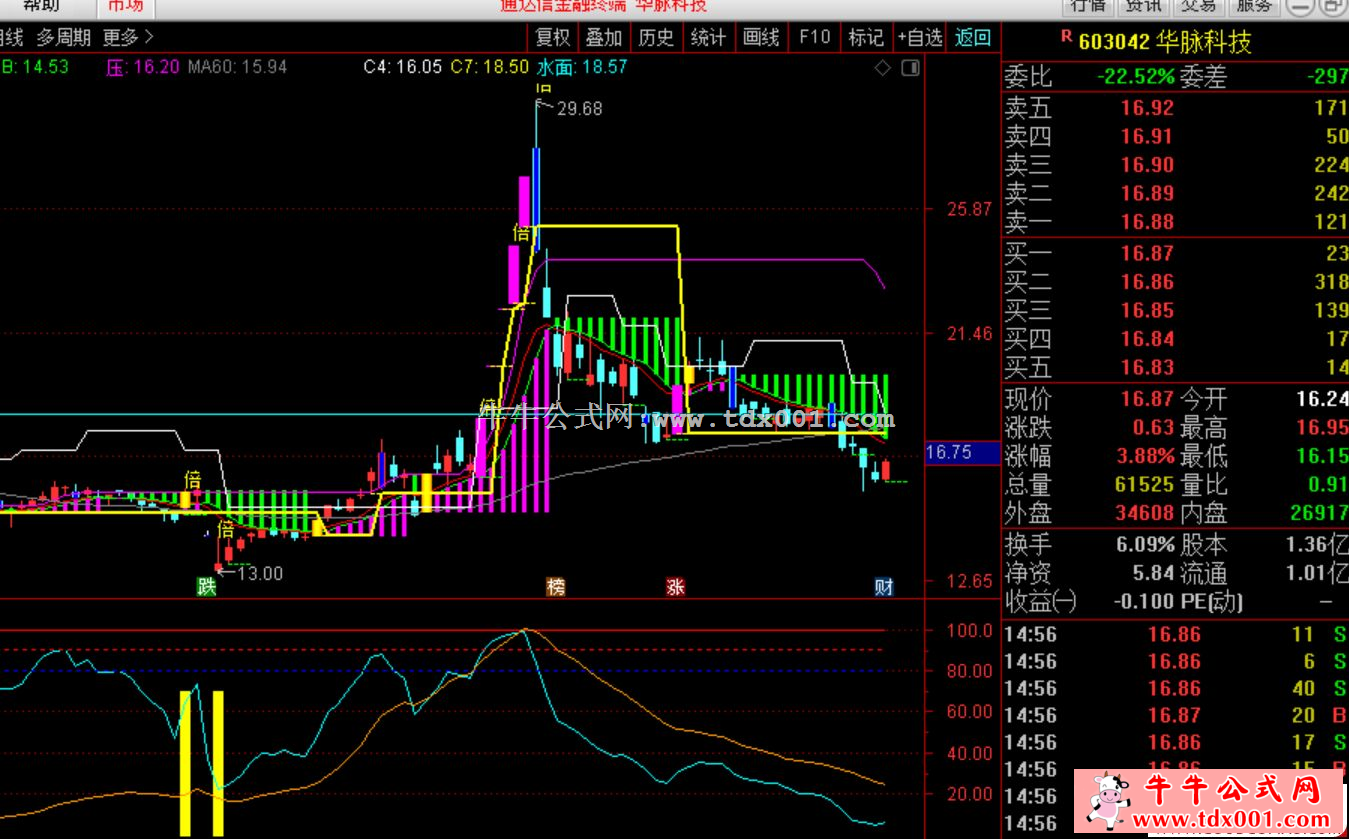Toggle the panel layout icon beside diamond
Screen dimensions: 1349x839
tap(910, 68)
